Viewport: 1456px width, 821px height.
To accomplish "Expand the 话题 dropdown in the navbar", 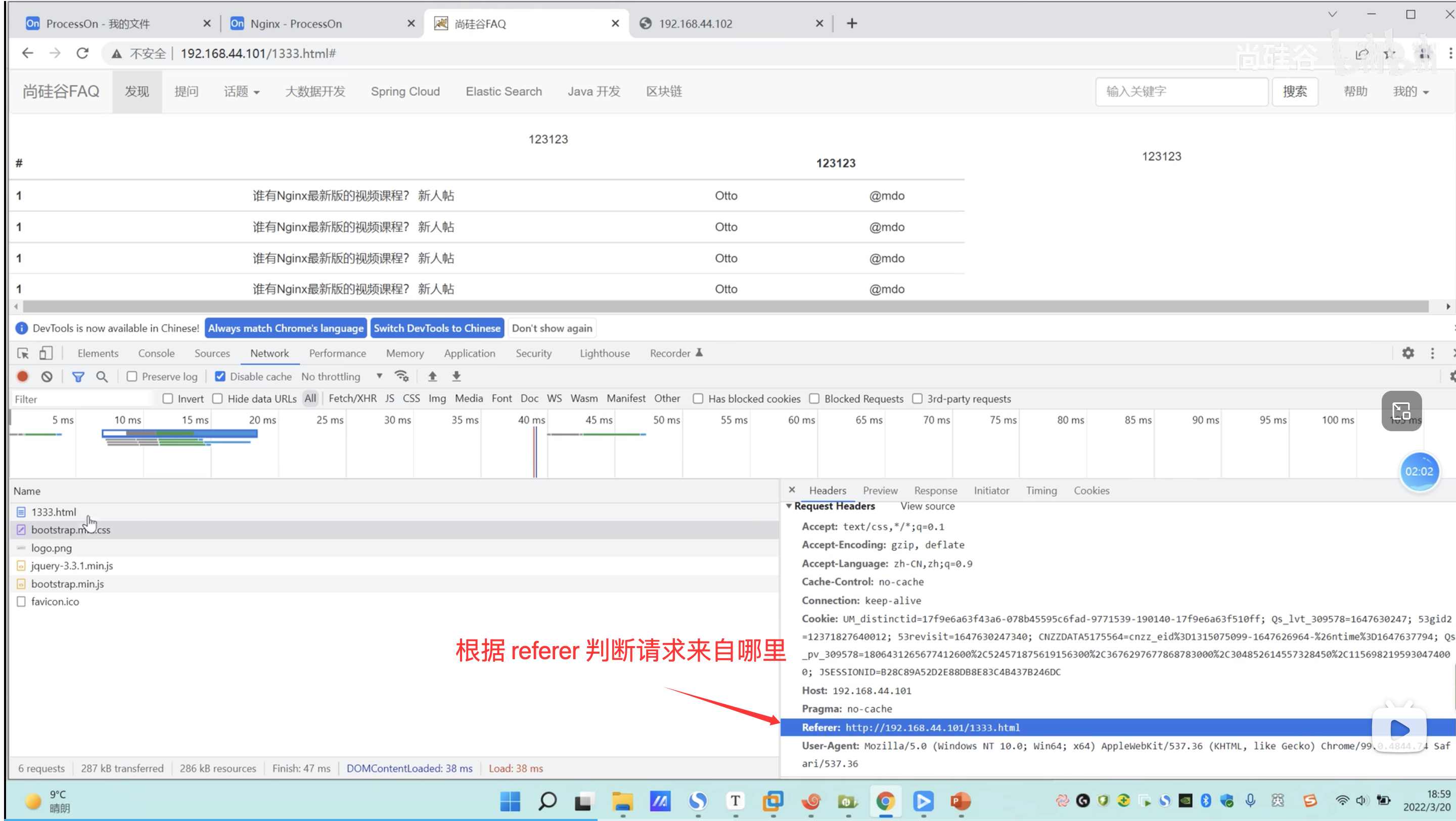I will coord(241,92).
